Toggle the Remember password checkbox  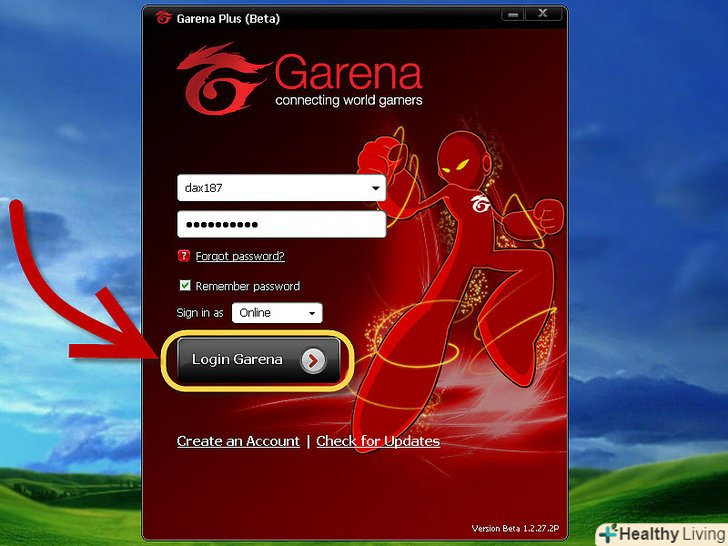185,285
